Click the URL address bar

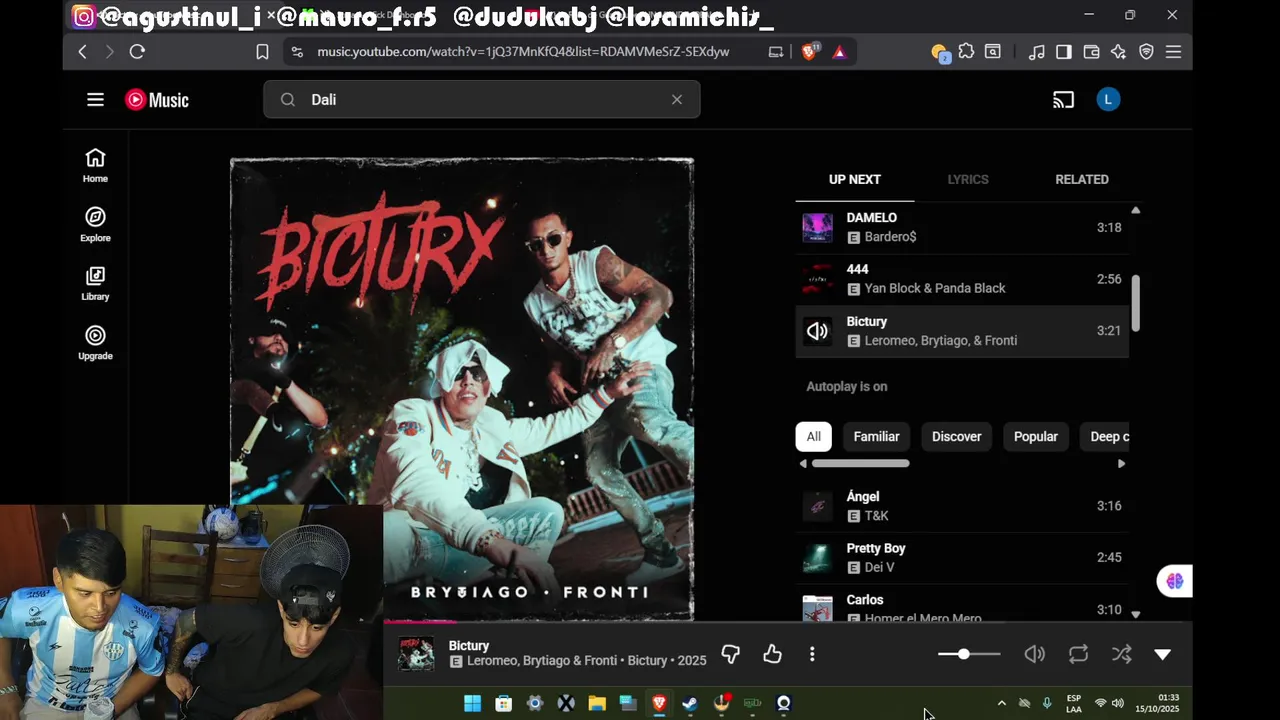pyautogui.click(x=523, y=52)
